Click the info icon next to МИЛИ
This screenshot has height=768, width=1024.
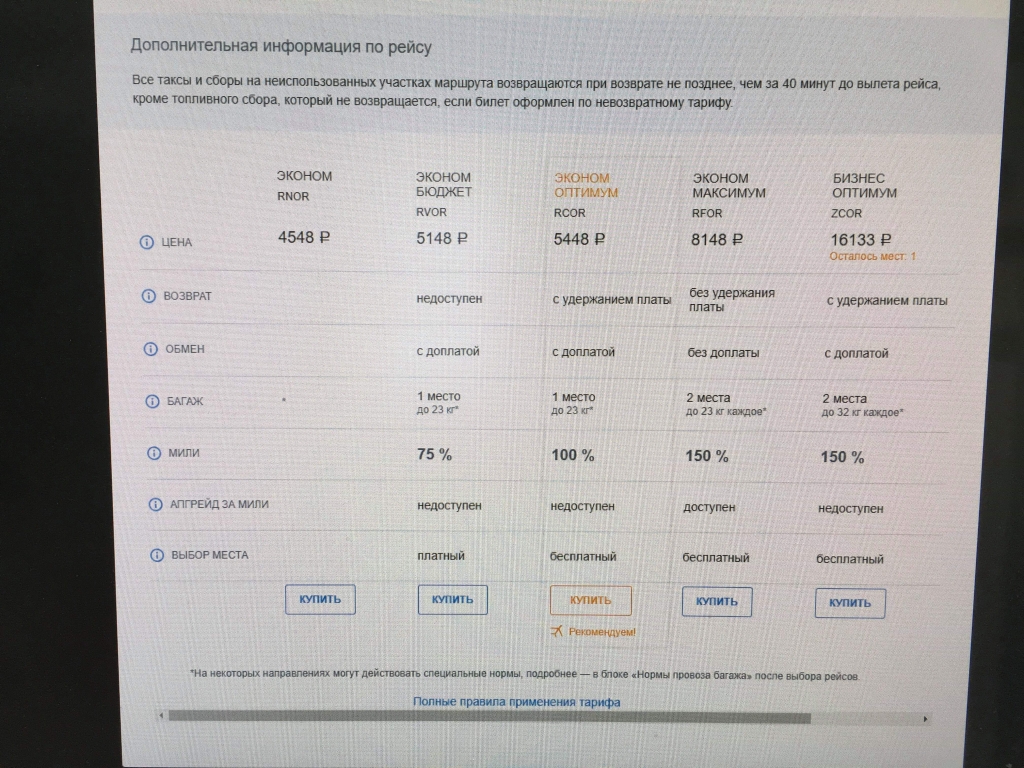(x=153, y=453)
